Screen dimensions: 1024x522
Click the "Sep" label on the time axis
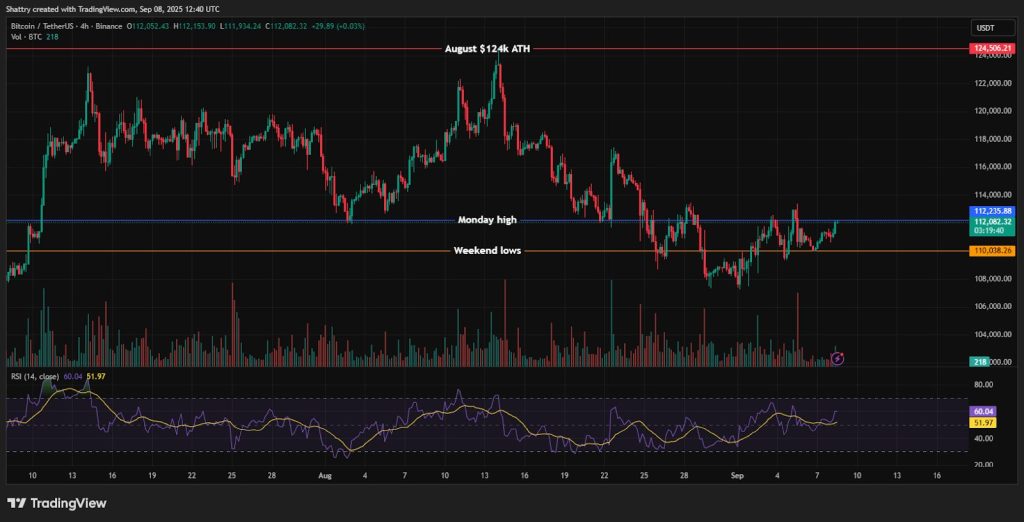click(737, 476)
